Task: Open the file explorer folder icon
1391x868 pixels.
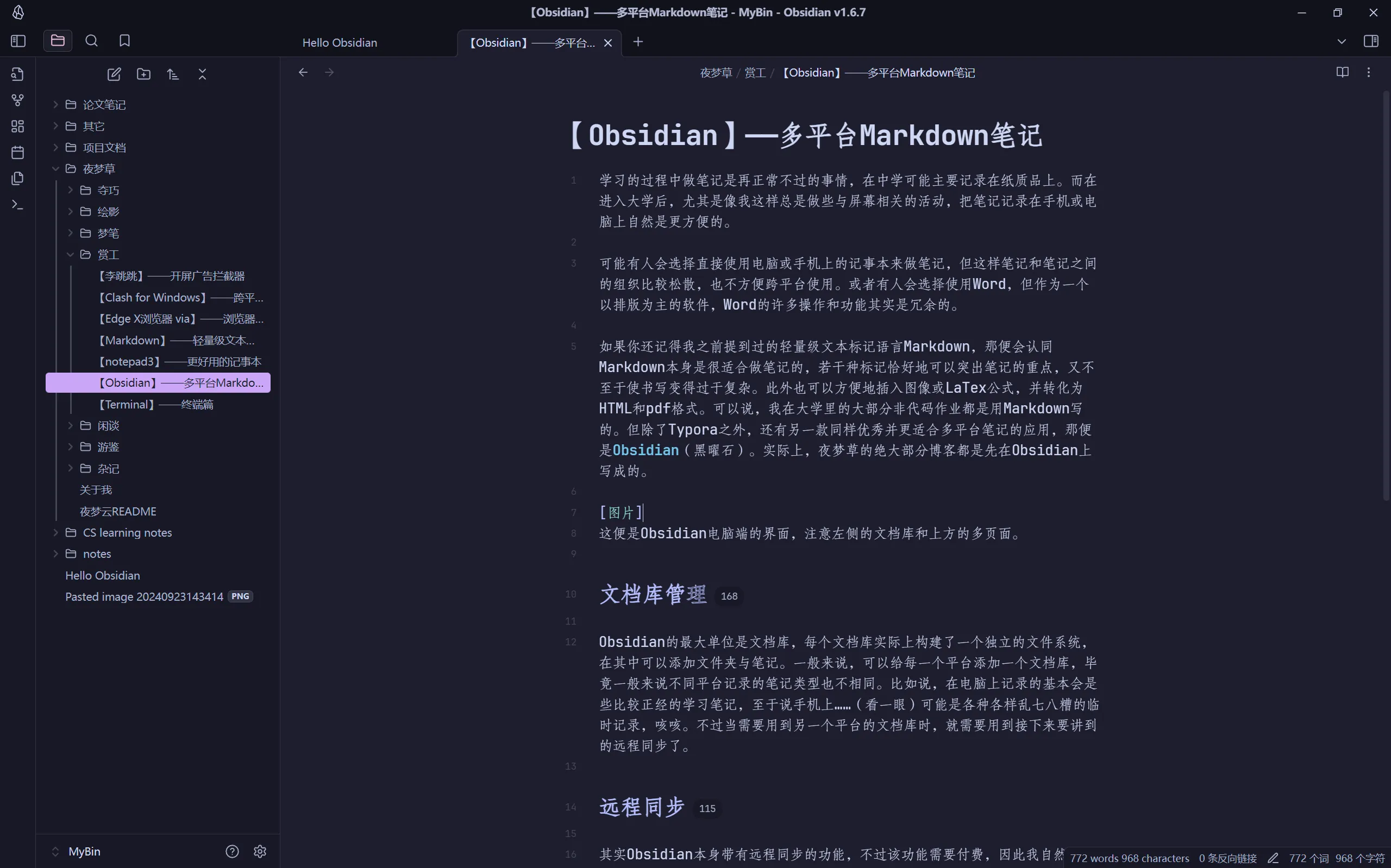Action: 58,41
